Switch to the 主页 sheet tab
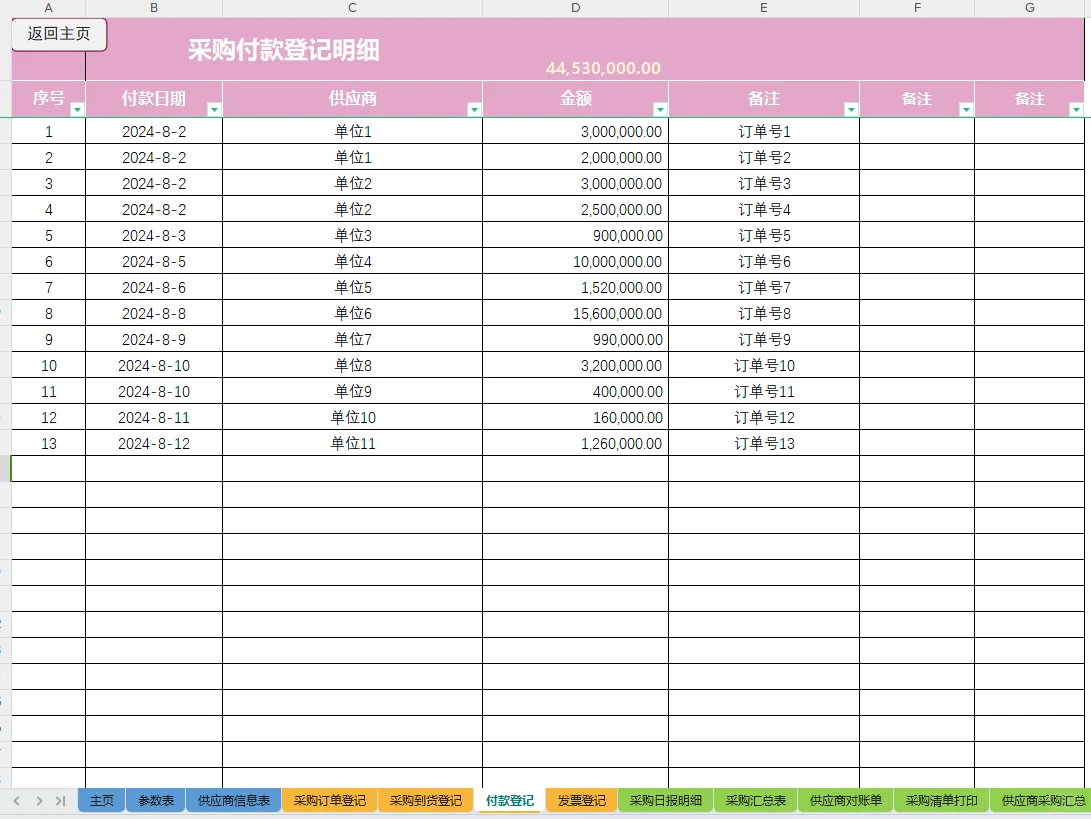 100,801
